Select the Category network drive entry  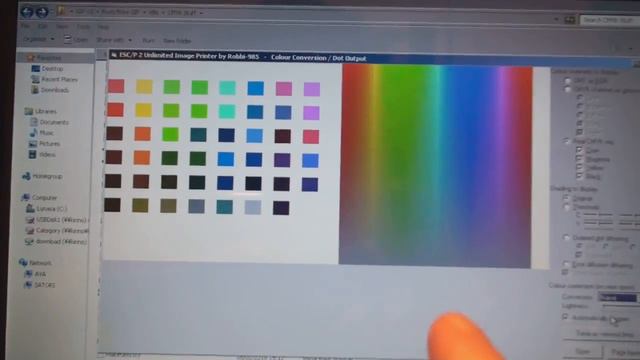click(x=57, y=231)
